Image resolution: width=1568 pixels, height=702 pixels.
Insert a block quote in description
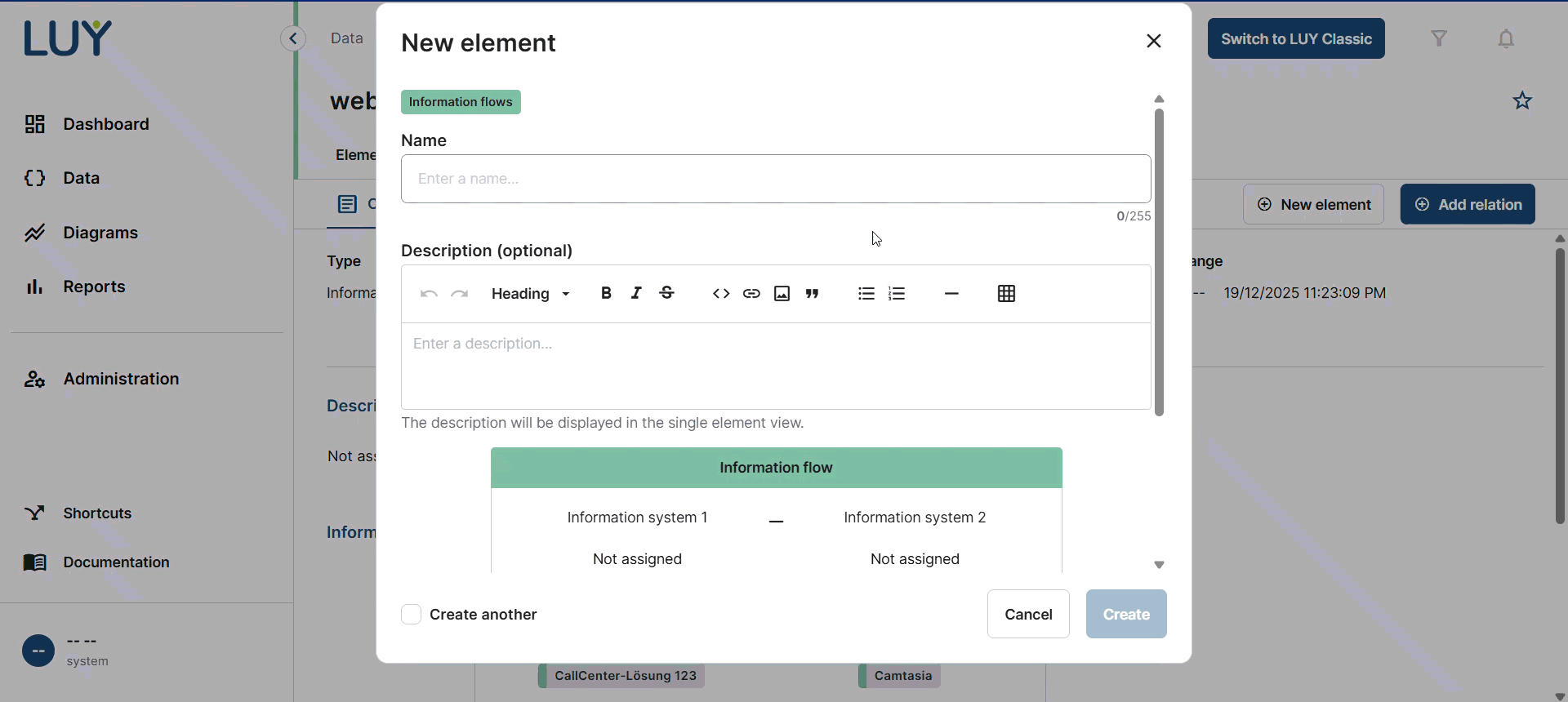pos(813,294)
